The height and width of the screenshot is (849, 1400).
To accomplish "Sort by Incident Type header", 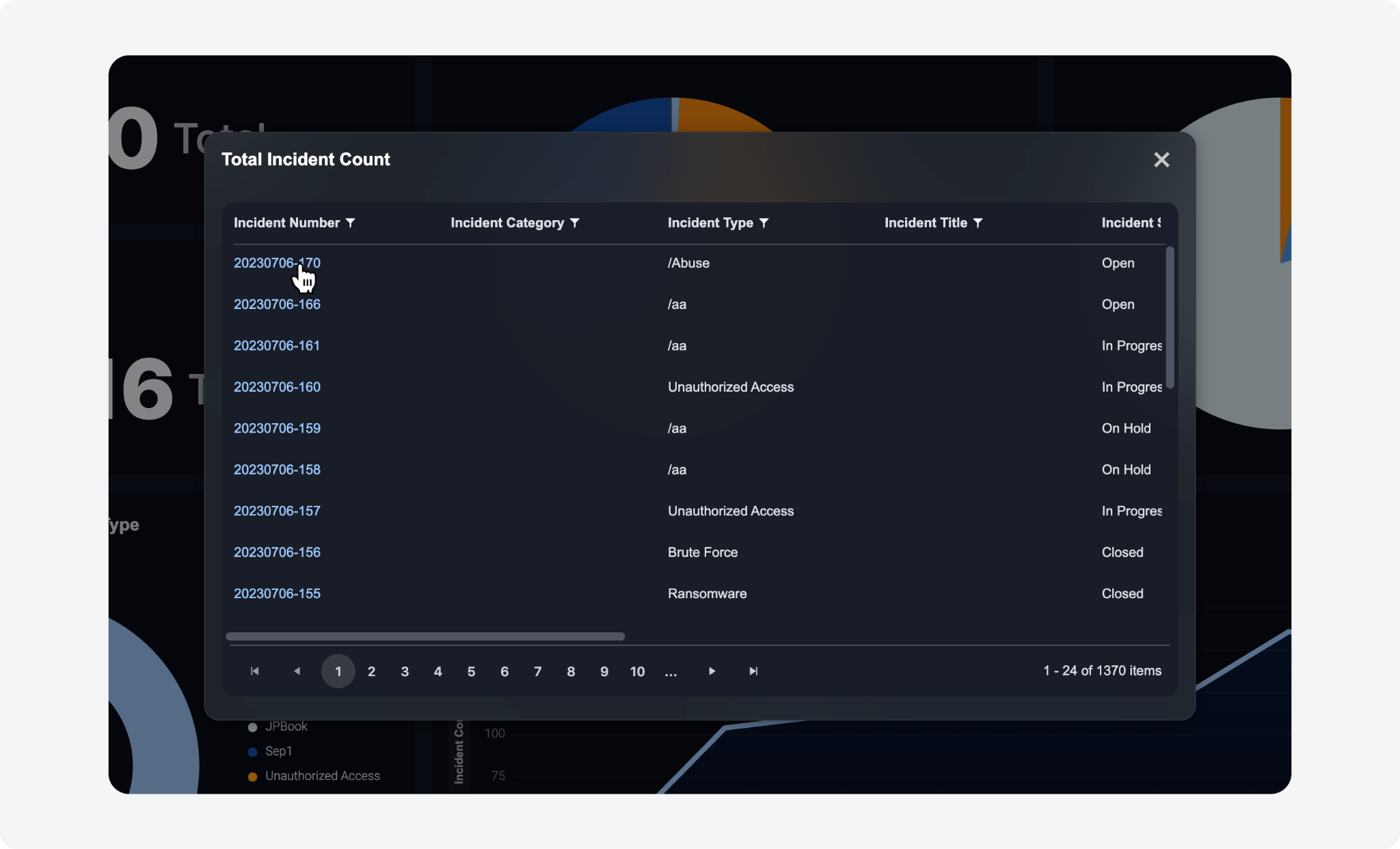I will pyautogui.click(x=710, y=223).
